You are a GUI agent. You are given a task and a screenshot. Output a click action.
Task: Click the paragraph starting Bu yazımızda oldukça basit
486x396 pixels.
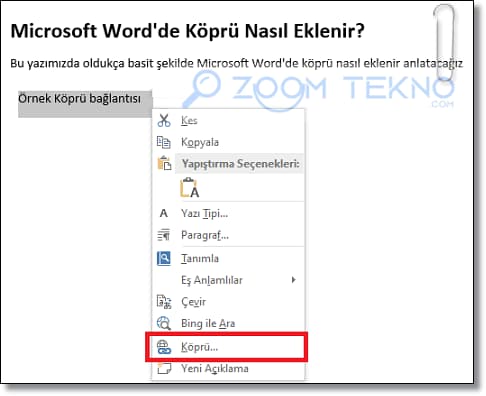(236, 63)
